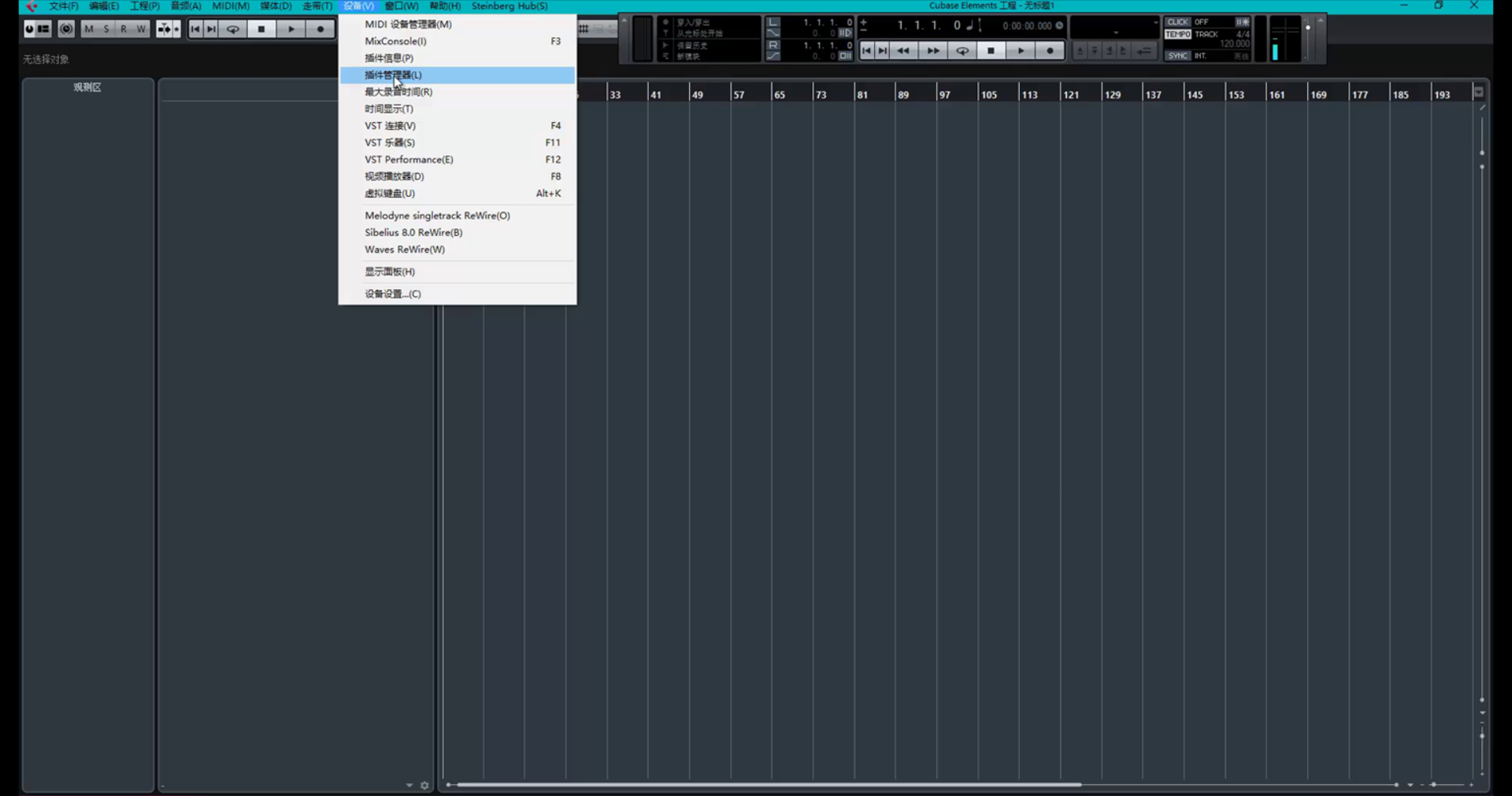Open the 文件(F) menu
Image resolution: width=1512 pixels, height=796 pixels.
point(64,6)
